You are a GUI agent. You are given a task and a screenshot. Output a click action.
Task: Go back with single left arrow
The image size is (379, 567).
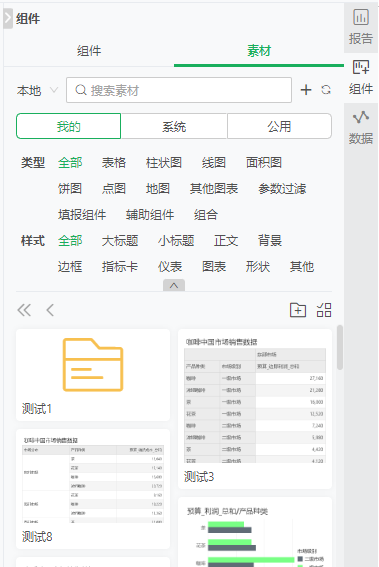[50, 310]
